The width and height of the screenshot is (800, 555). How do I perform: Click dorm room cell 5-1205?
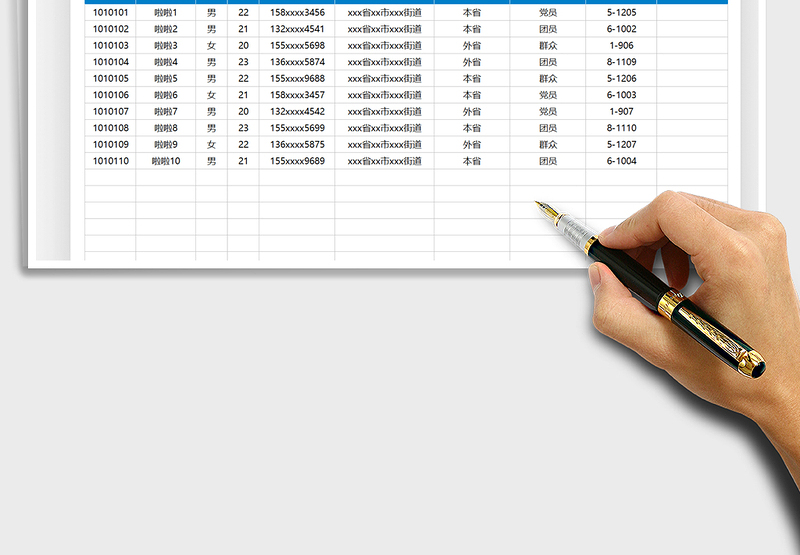click(621, 13)
